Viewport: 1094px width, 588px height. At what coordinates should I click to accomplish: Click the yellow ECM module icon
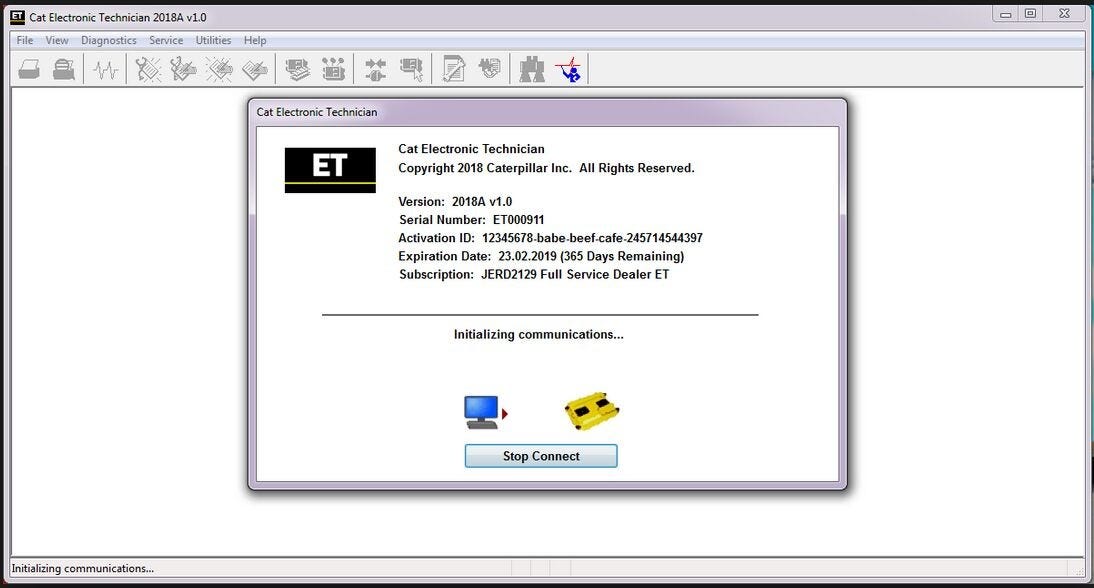(x=592, y=411)
